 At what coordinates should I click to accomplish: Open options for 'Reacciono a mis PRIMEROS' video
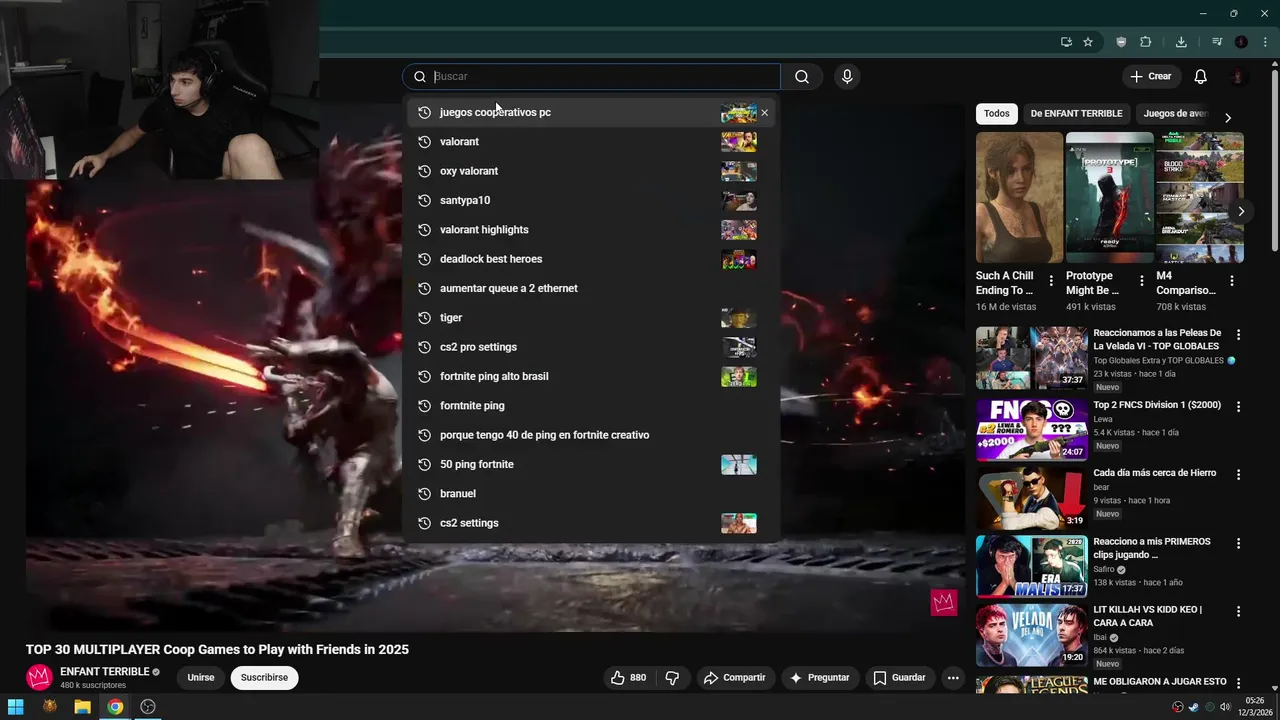click(x=1238, y=544)
